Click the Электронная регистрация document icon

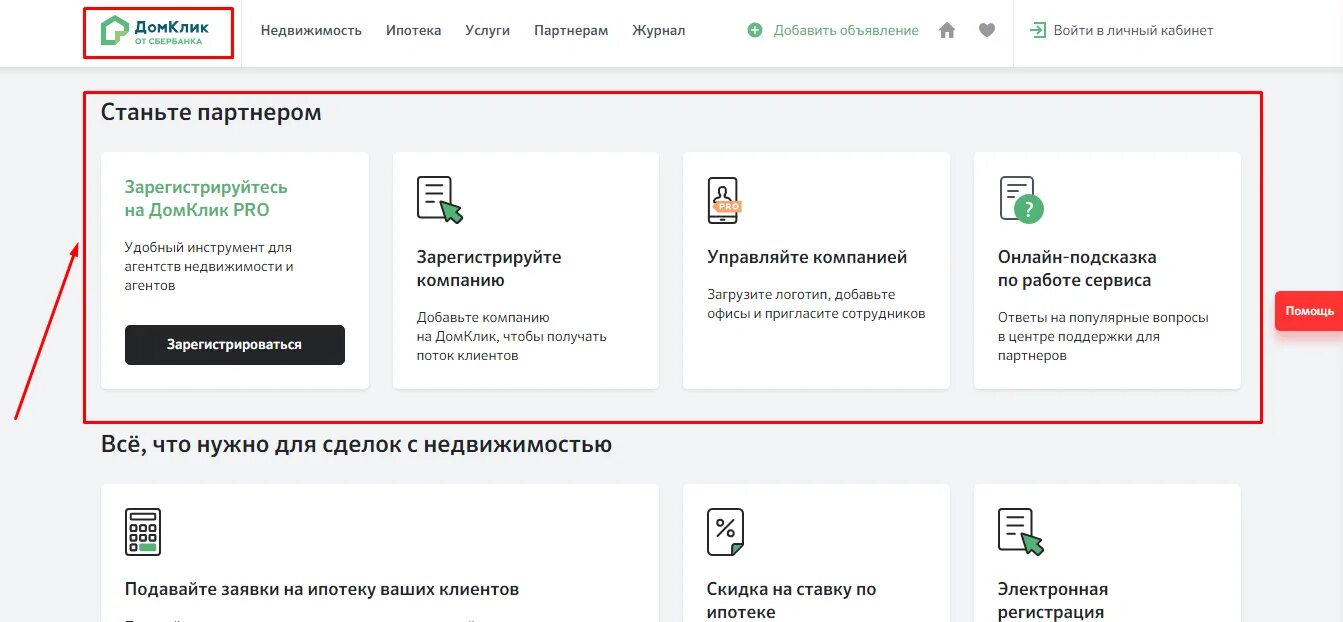(1021, 531)
